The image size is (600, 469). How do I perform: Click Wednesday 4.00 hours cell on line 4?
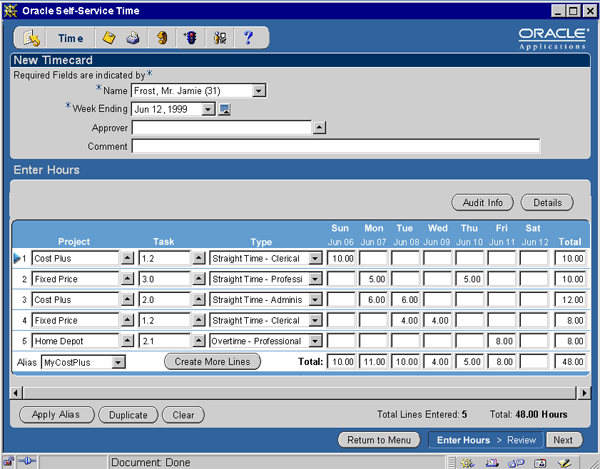pos(437,320)
